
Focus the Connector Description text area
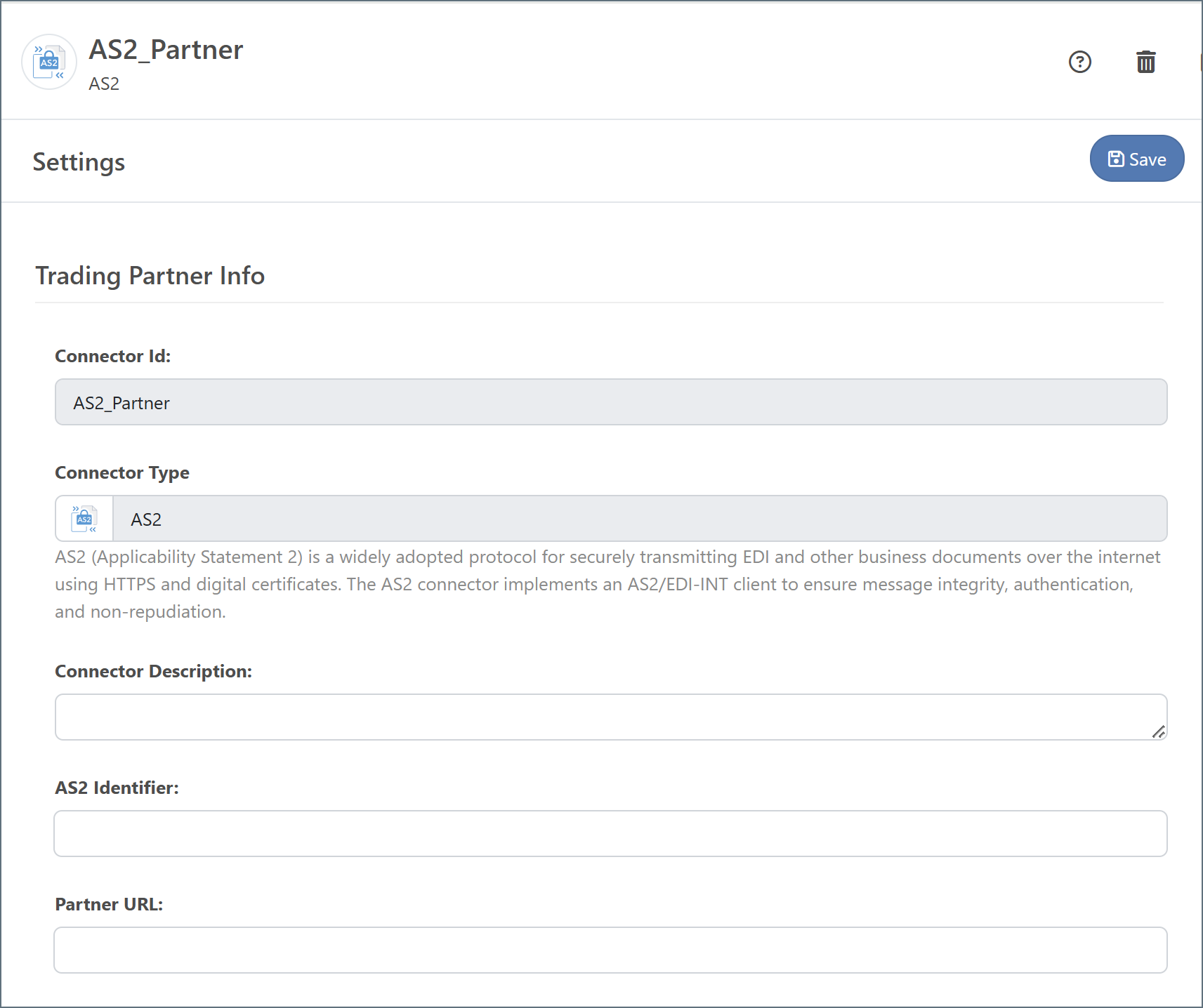click(604, 717)
